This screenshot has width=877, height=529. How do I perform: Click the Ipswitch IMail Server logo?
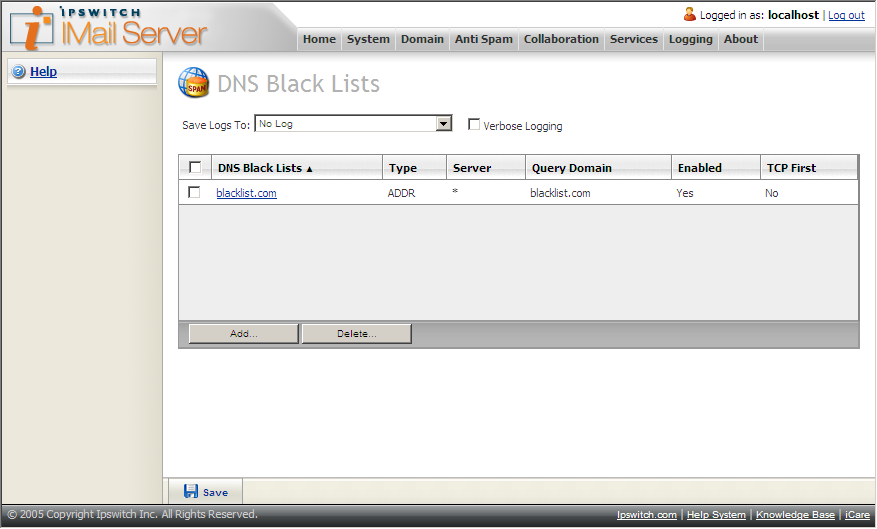pos(109,27)
